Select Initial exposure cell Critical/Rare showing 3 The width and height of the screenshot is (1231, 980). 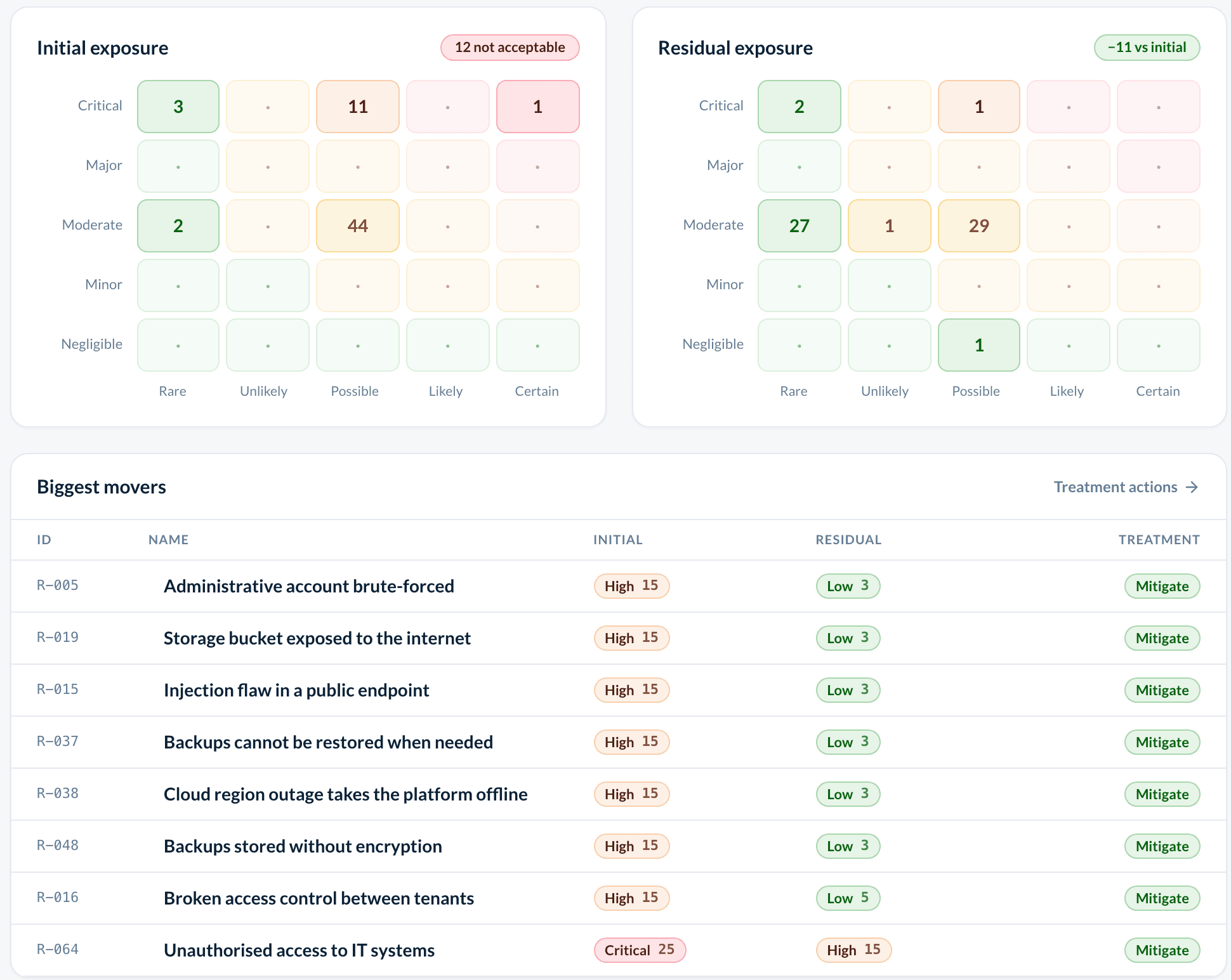coord(178,107)
